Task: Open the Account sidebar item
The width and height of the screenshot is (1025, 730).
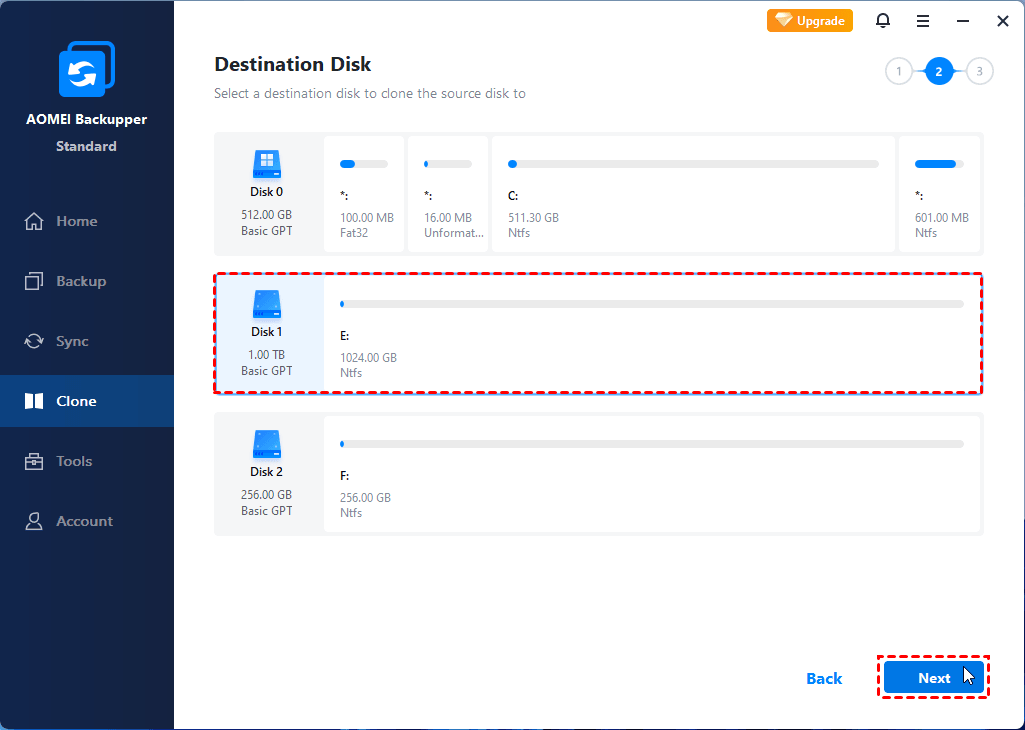Action: (84, 521)
